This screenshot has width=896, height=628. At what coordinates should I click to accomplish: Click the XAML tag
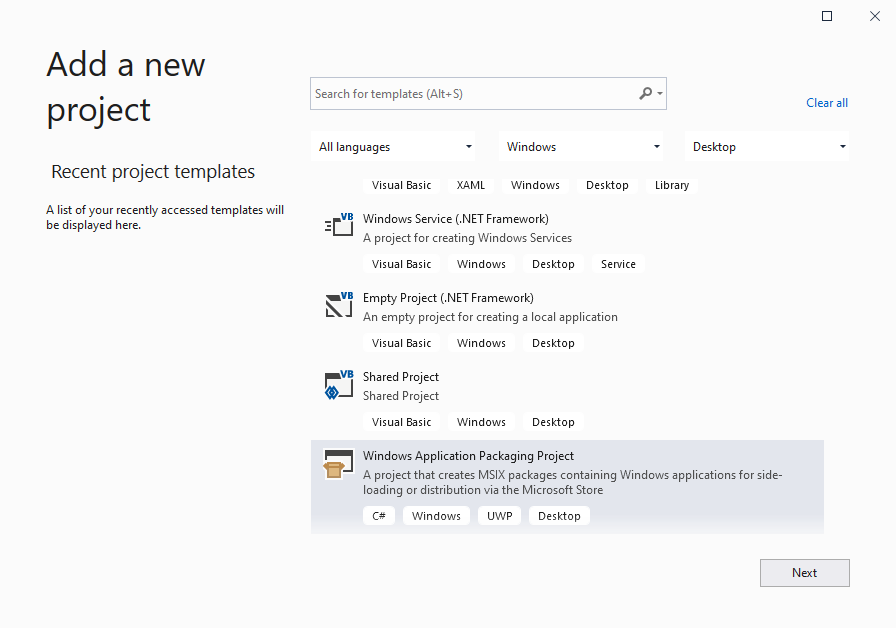[470, 185]
